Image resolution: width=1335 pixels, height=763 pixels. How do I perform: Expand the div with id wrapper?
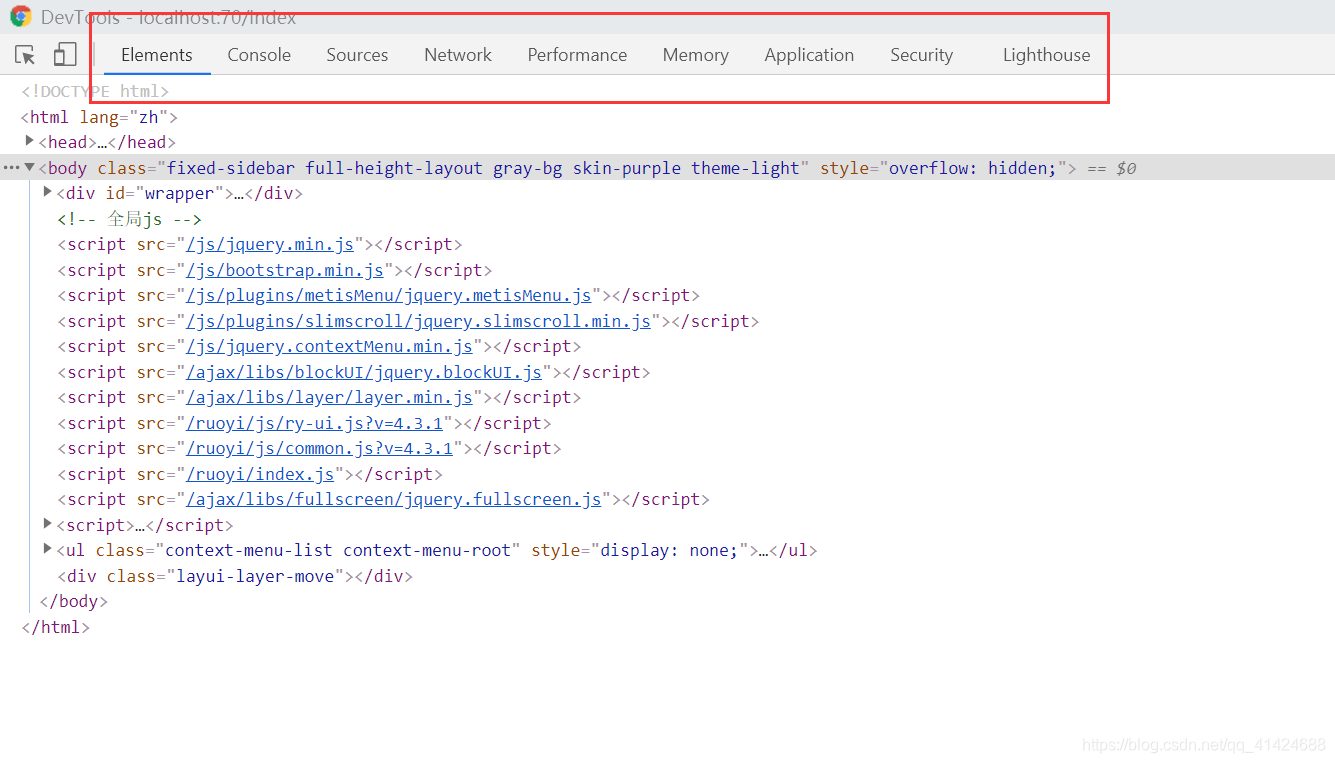[47, 192]
